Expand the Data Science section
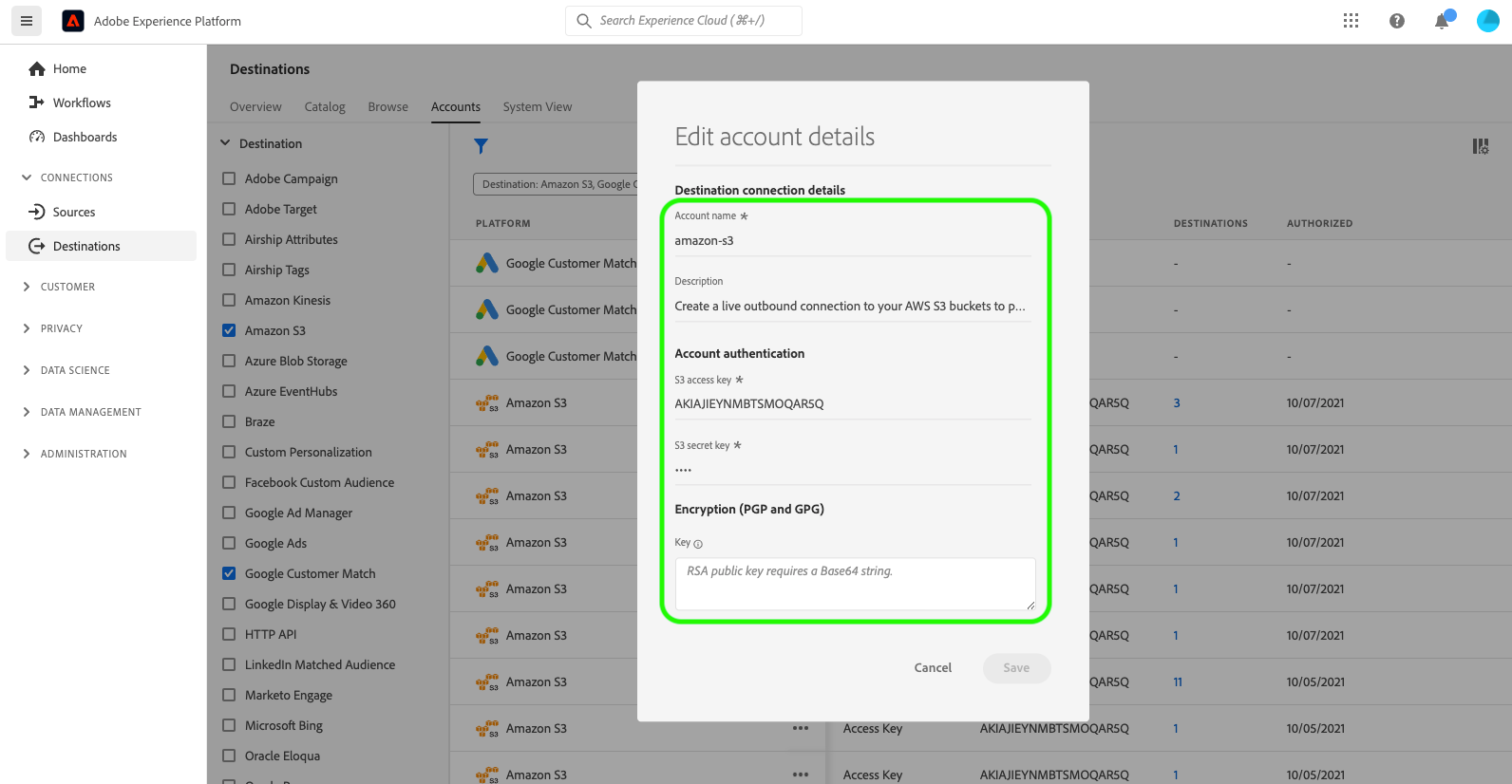Viewport: 1512px width, 784px height. point(27,370)
